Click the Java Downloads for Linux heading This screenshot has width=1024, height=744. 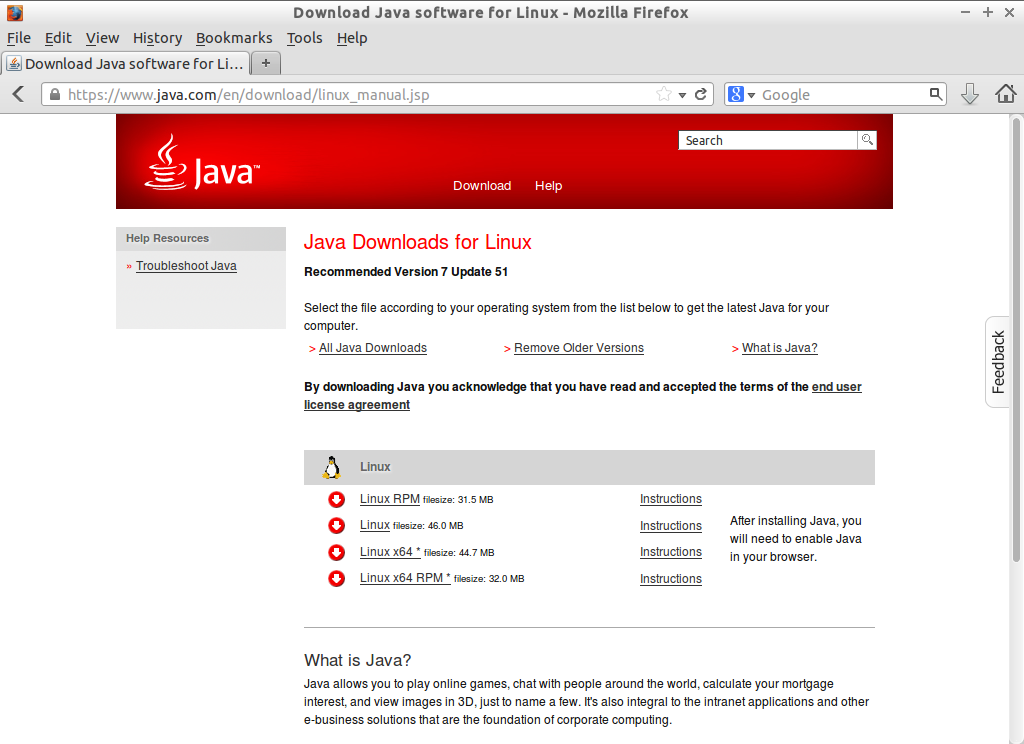(x=417, y=242)
